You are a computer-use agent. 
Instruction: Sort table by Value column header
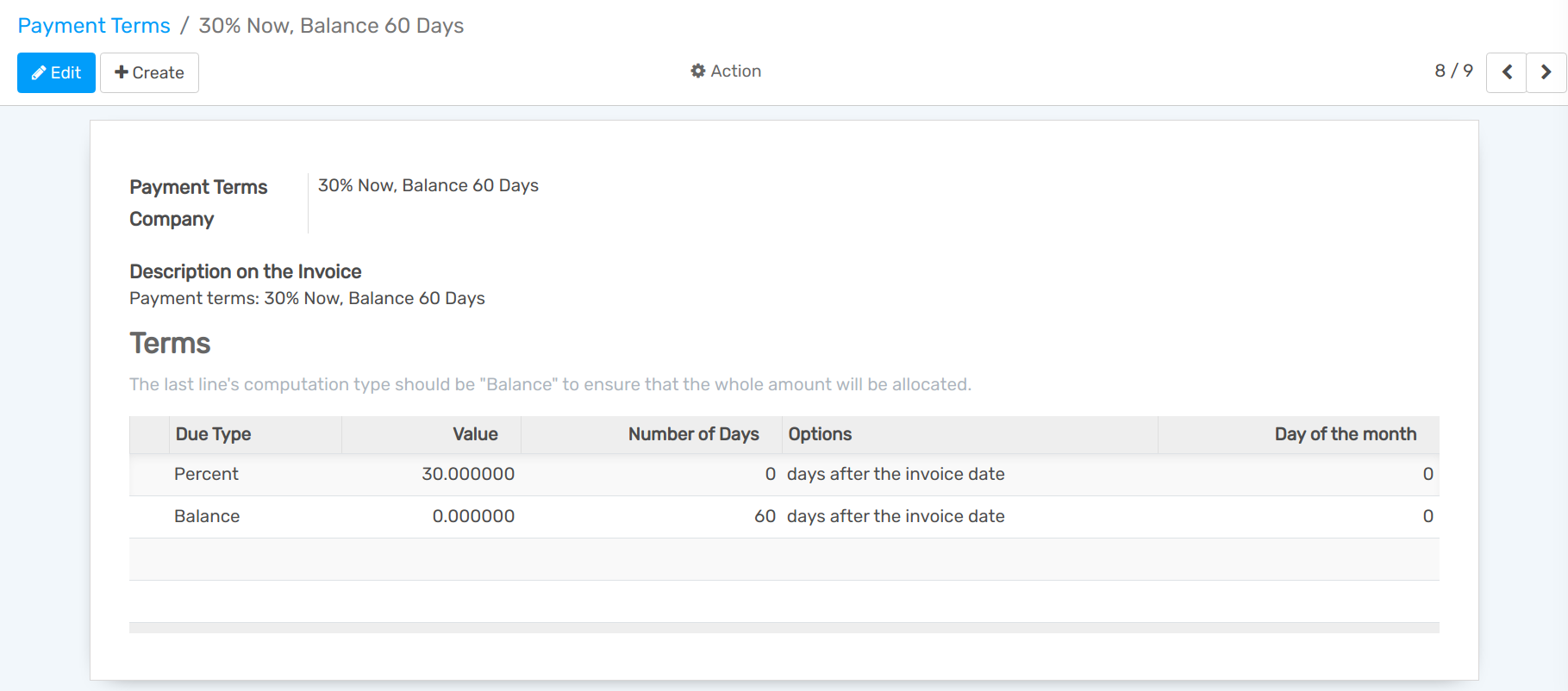tap(475, 434)
